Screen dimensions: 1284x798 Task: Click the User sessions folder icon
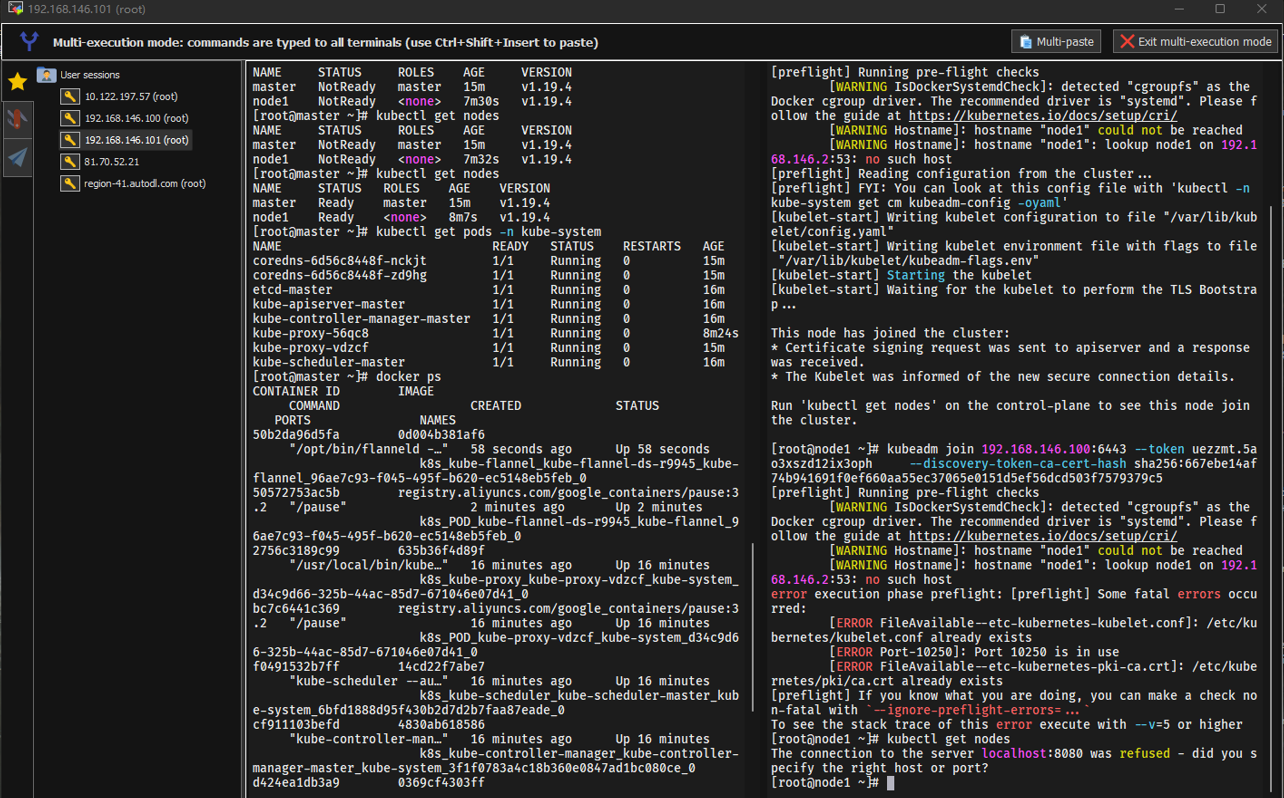46,75
